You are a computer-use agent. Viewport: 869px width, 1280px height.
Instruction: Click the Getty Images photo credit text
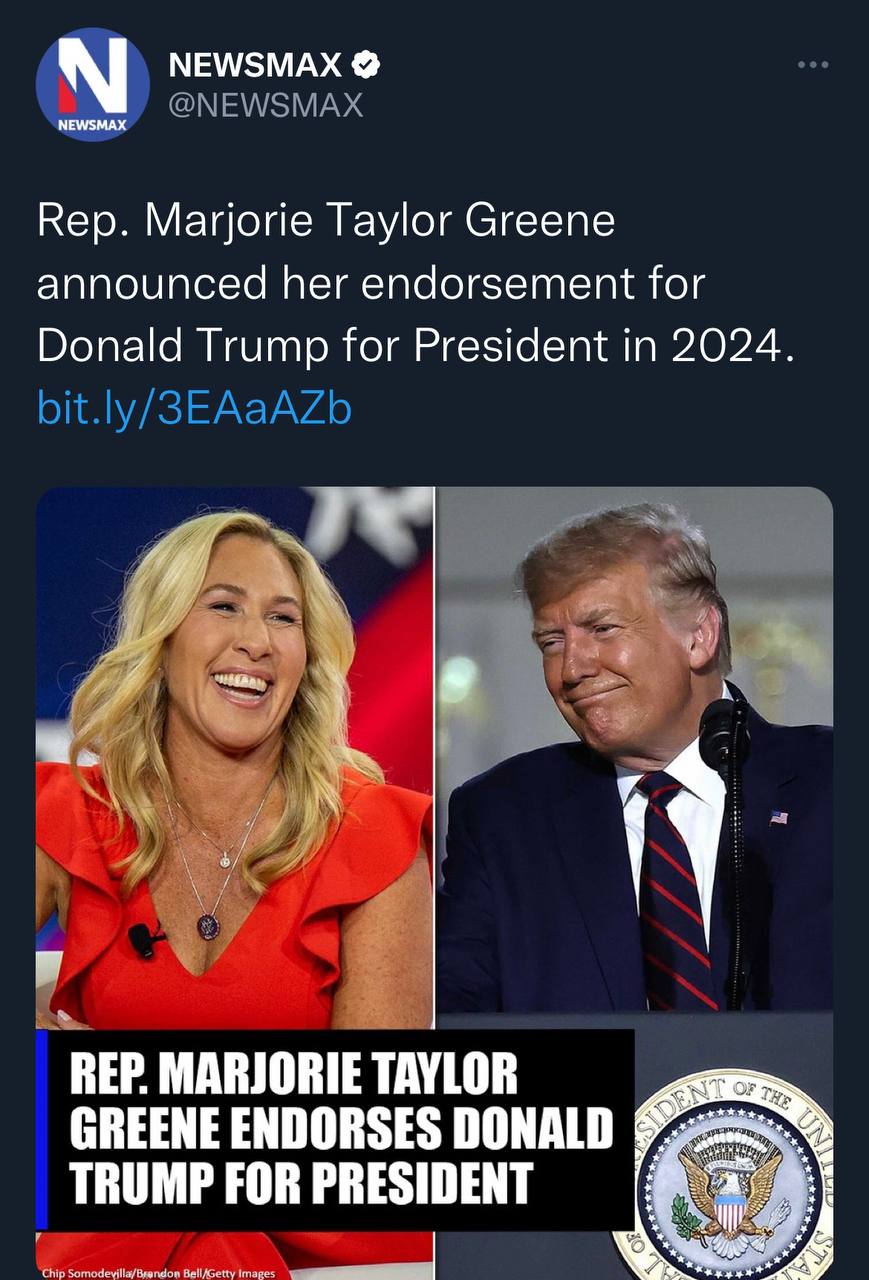pyautogui.click(x=159, y=1273)
